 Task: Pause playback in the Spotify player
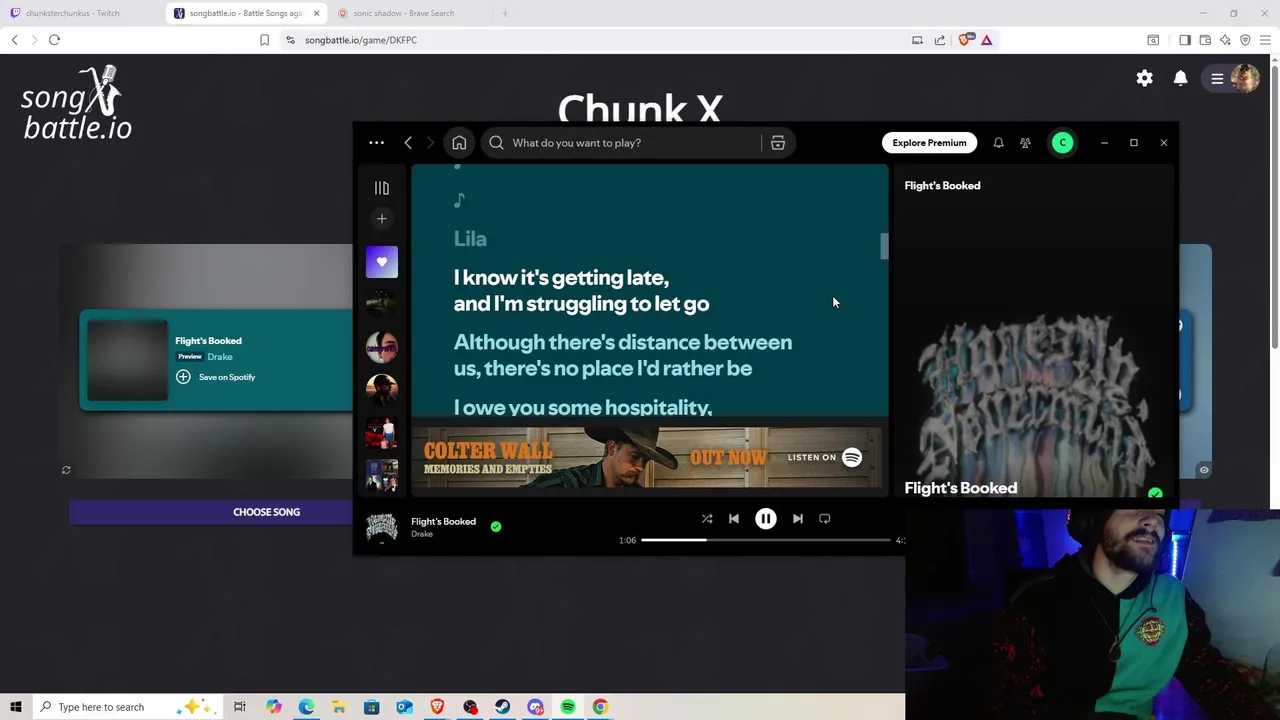pyautogui.click(x=765, y=518)
